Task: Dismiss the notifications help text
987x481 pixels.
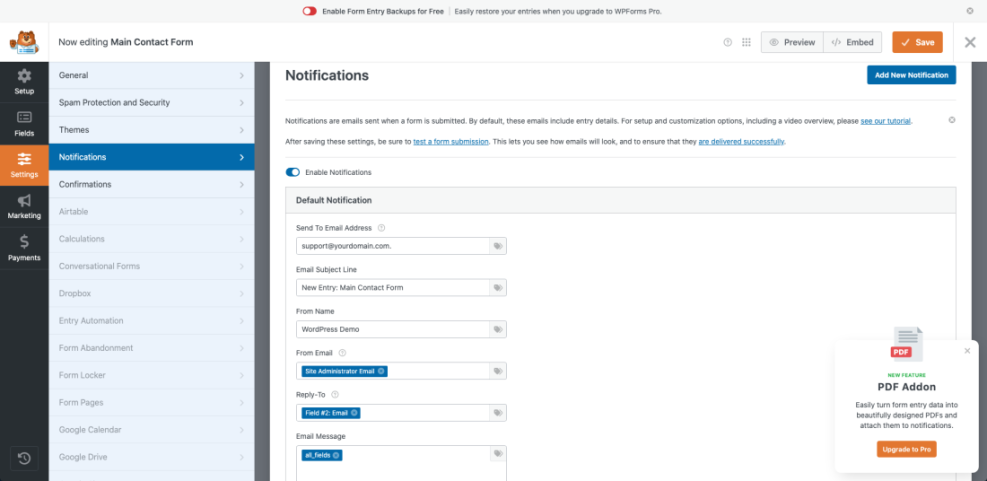Action: (x=952, y=120)
